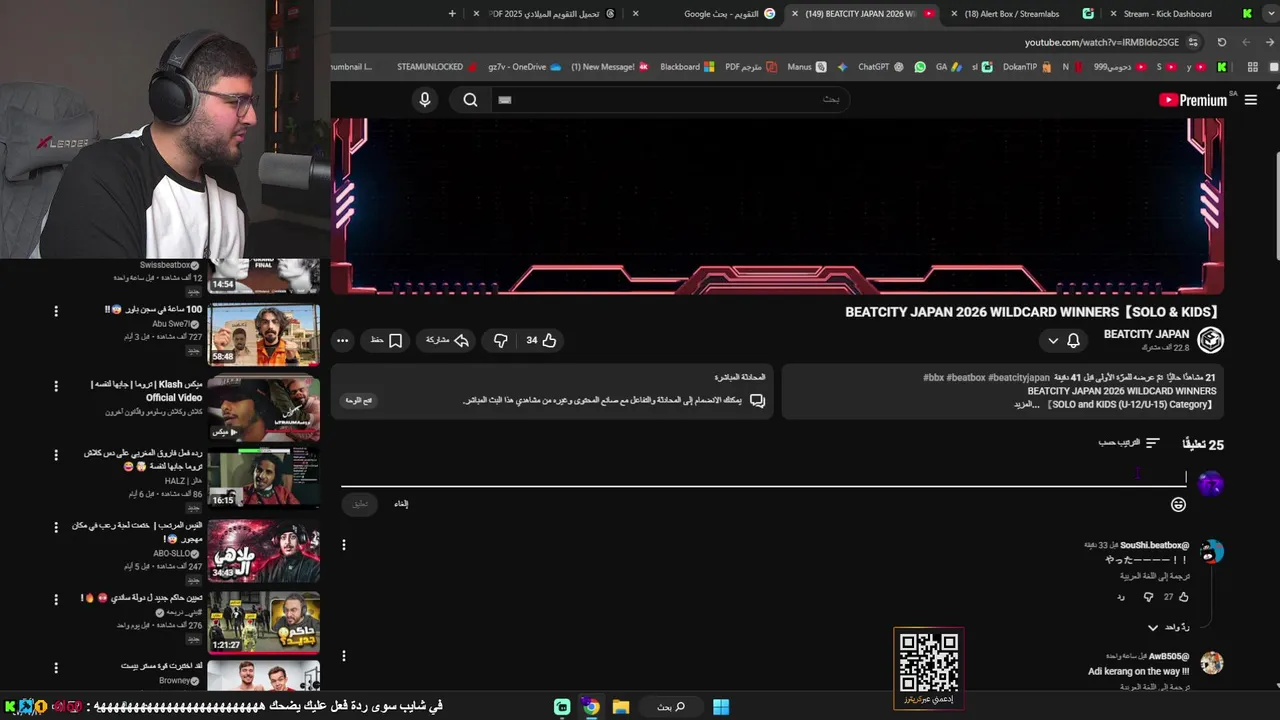Viewport: 1280px width, 720px height.
Task: Click the #beatbox hashtag link
Action: click(965, 378)
